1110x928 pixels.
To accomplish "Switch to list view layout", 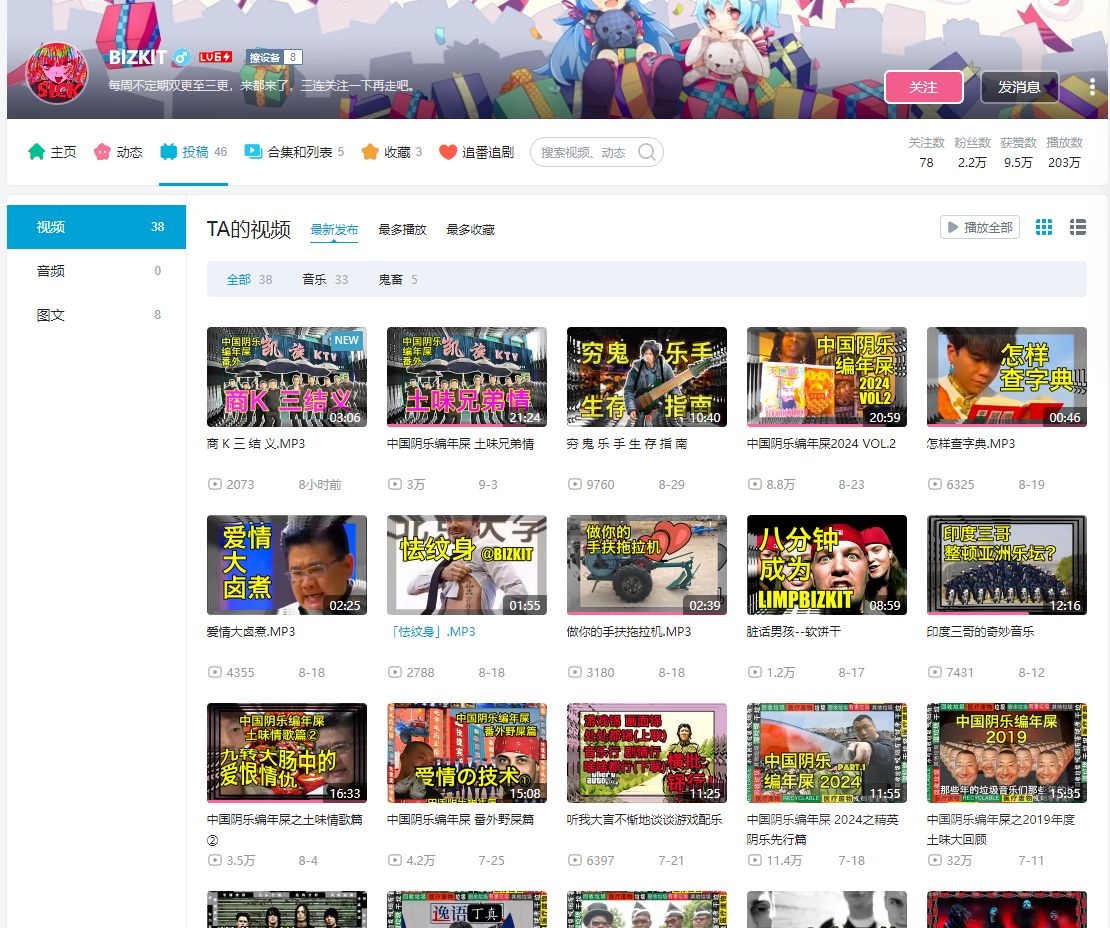I will (x=1077, y=228).
